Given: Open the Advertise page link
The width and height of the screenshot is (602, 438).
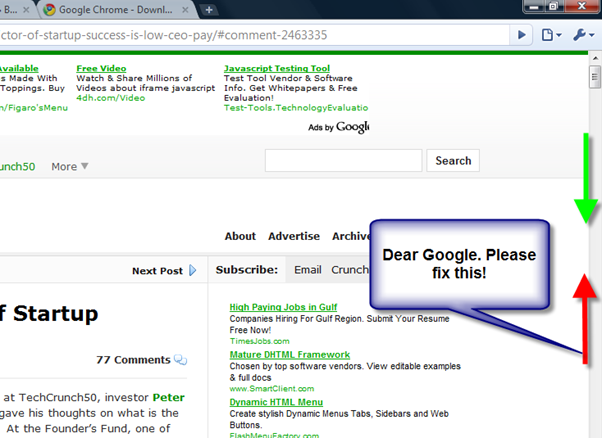Looking at the screenshot, I should (x=294, y=236).
